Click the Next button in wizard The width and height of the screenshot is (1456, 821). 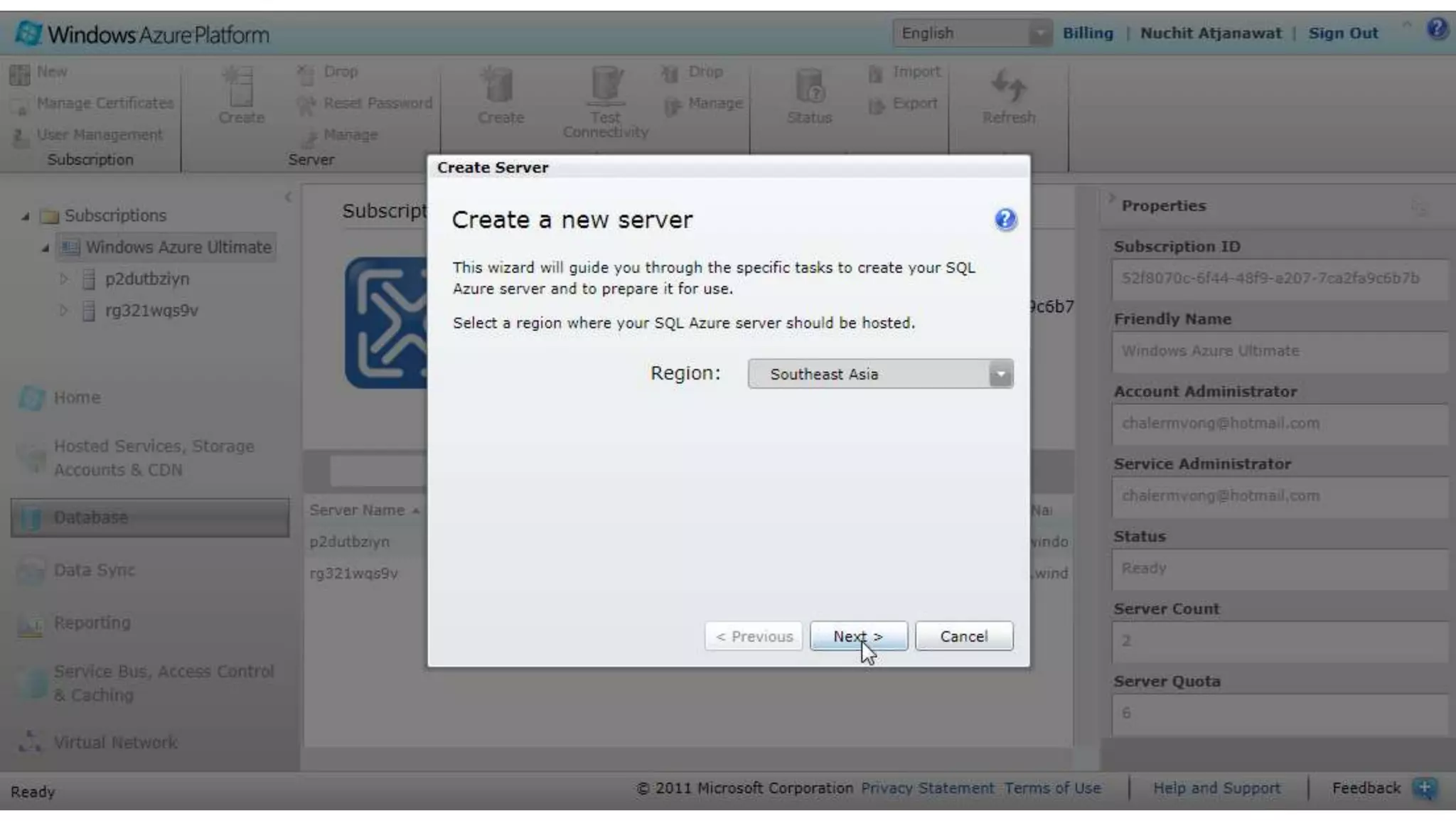(858, 636)
